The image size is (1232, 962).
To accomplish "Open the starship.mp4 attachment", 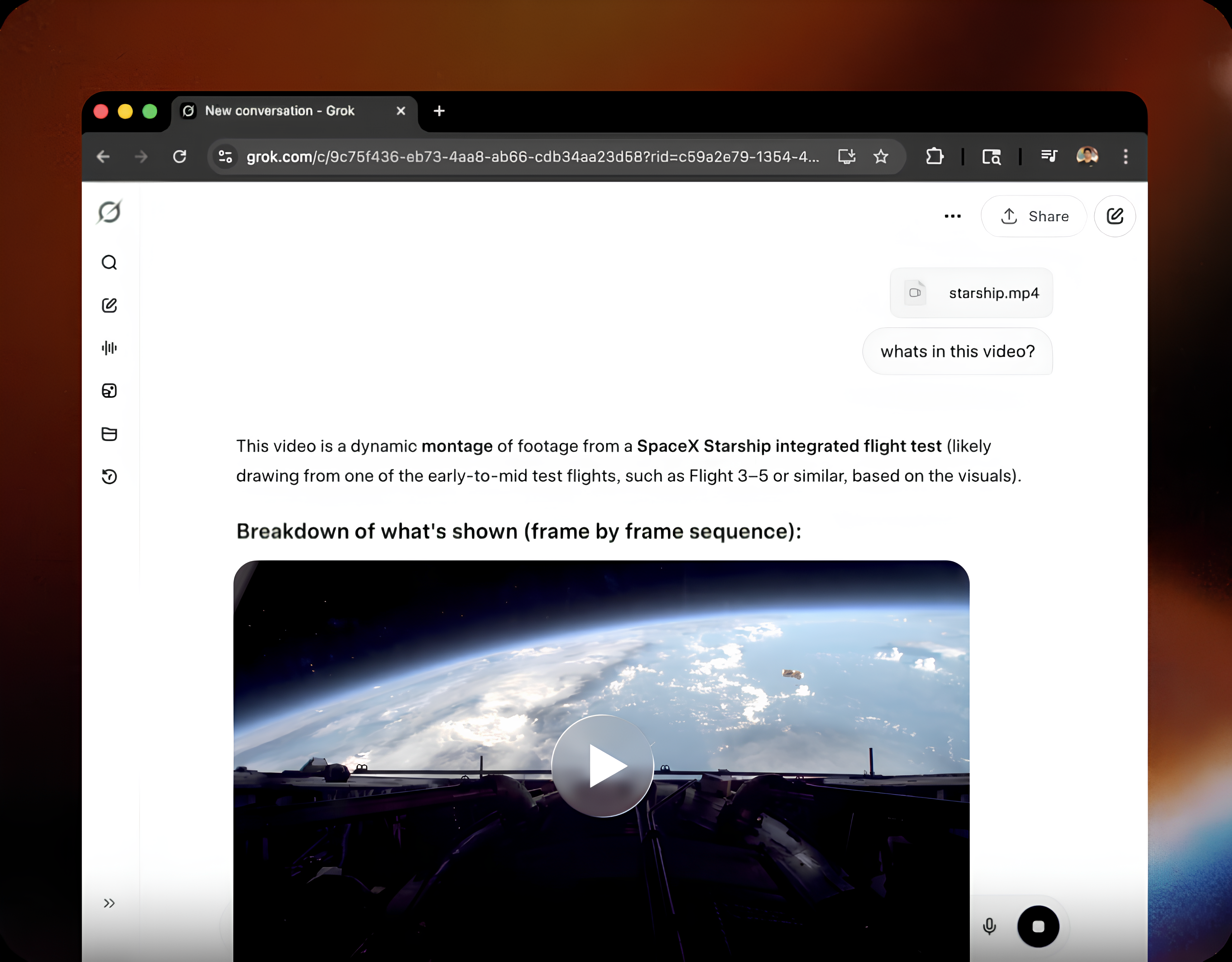I will (972, 293).
